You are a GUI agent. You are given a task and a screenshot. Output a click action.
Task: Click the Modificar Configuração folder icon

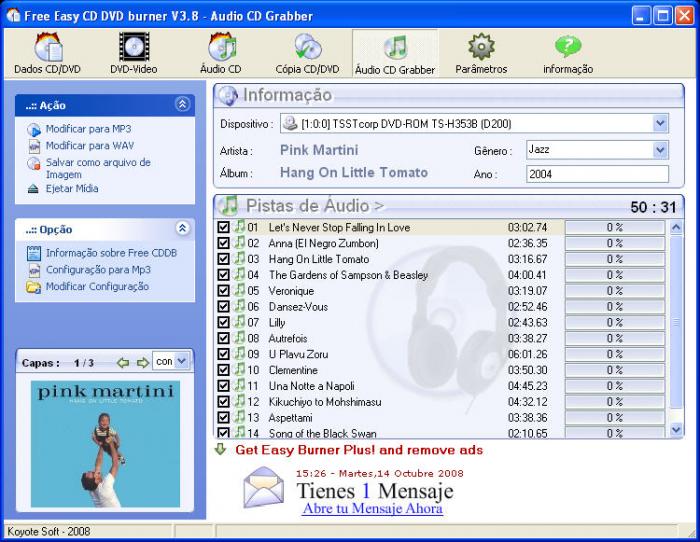pyautogui.click(x=34, y=287)
